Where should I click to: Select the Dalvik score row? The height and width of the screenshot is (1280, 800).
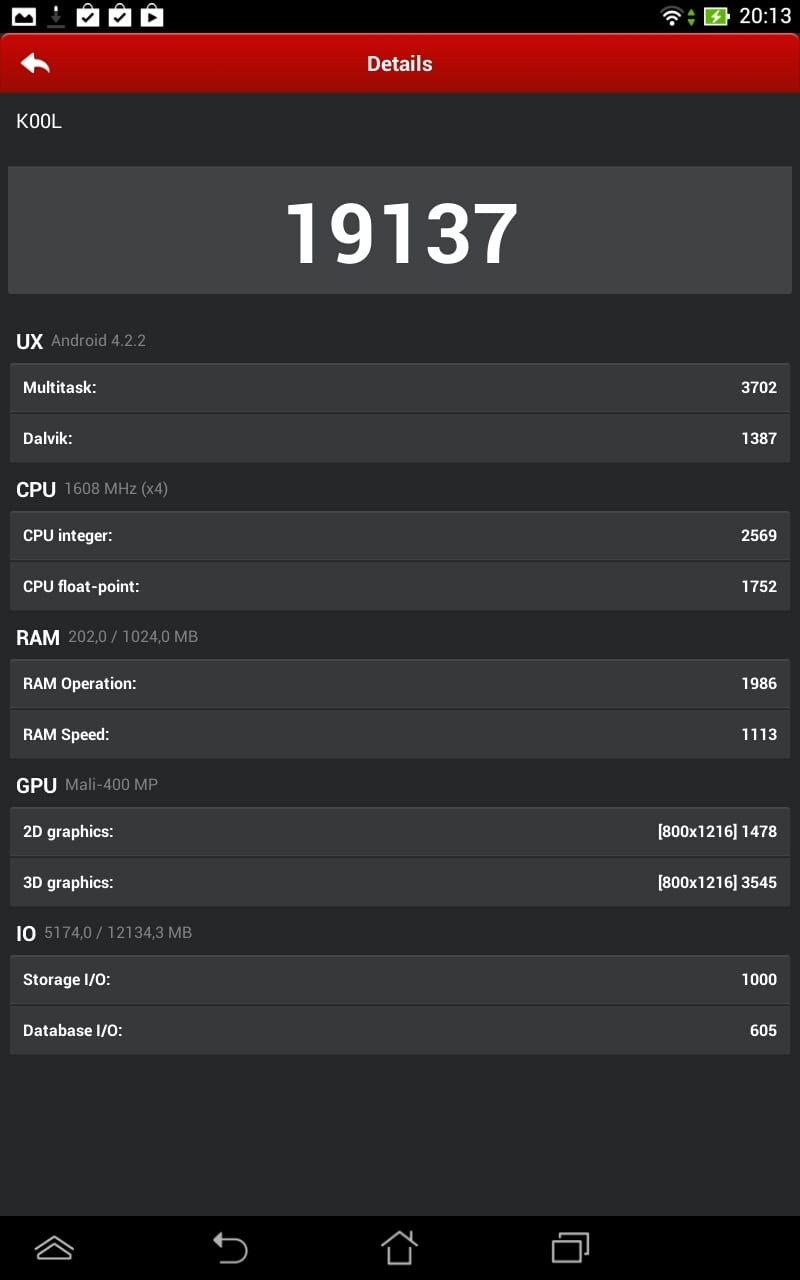click(x=400, y=438)
